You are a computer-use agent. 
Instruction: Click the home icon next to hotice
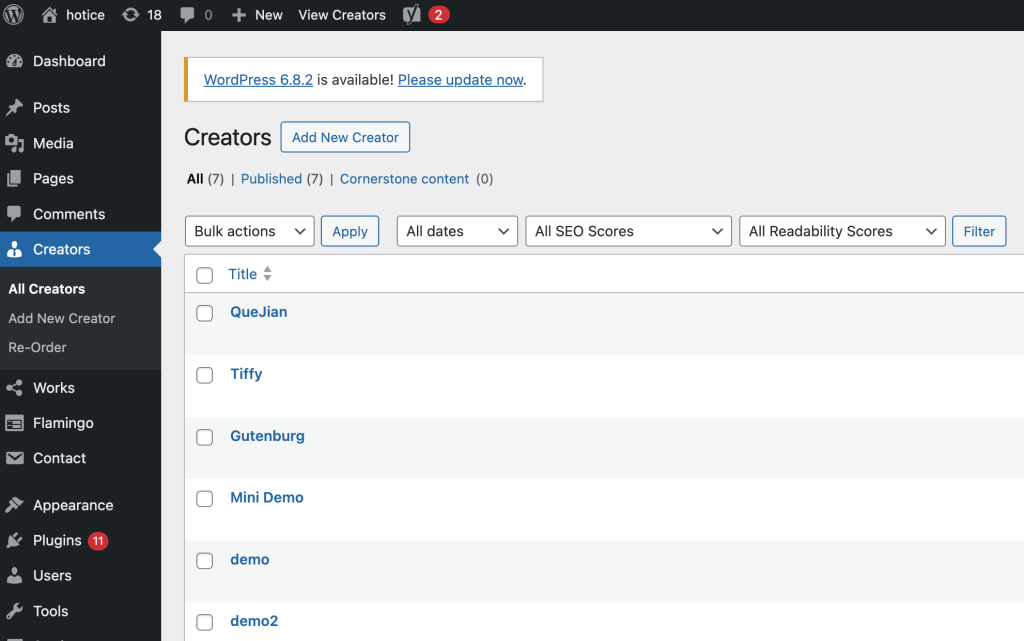(x=50, y=15)
